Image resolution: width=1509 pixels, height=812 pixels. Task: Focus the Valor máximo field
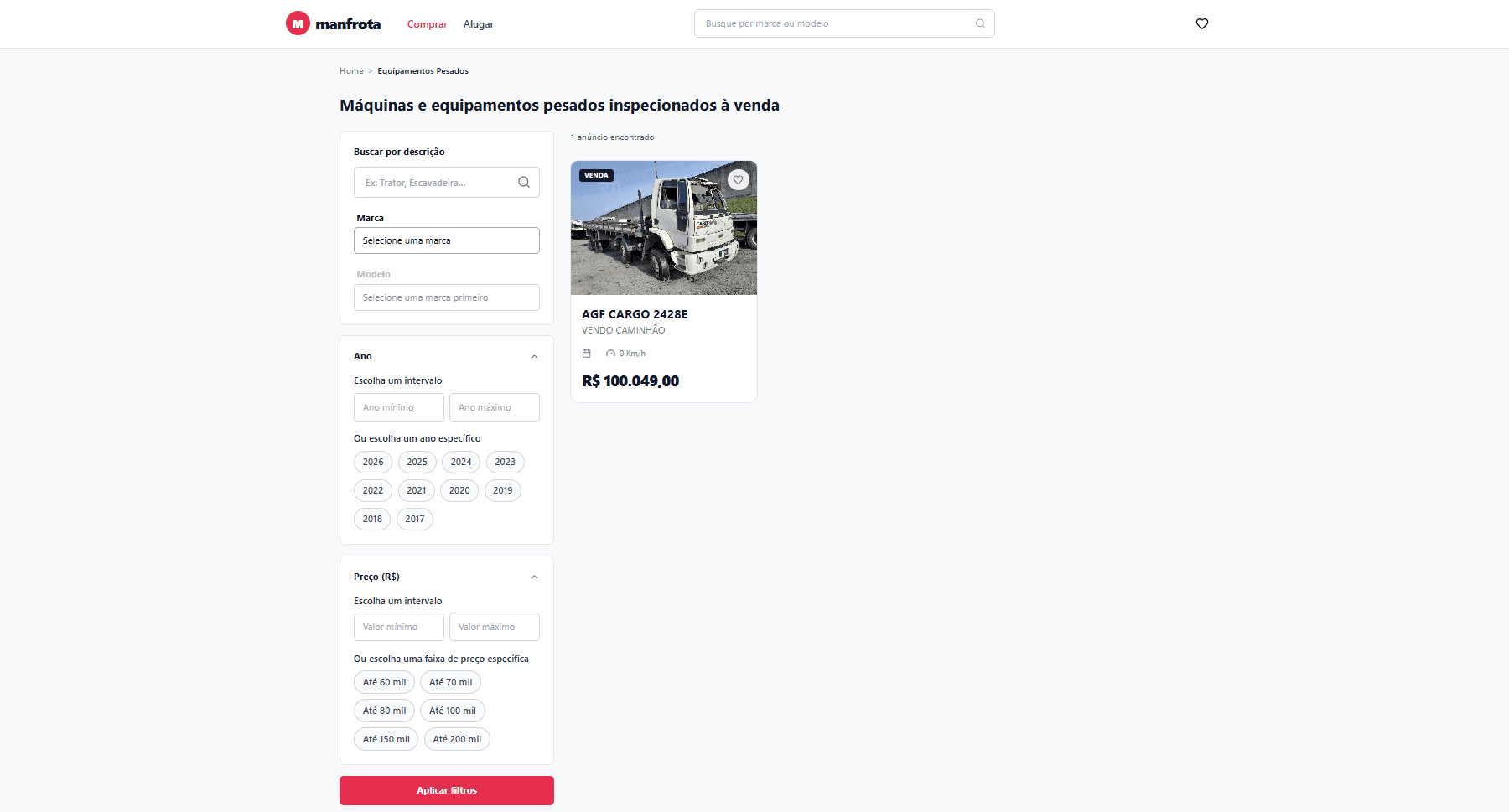point(495,627)
